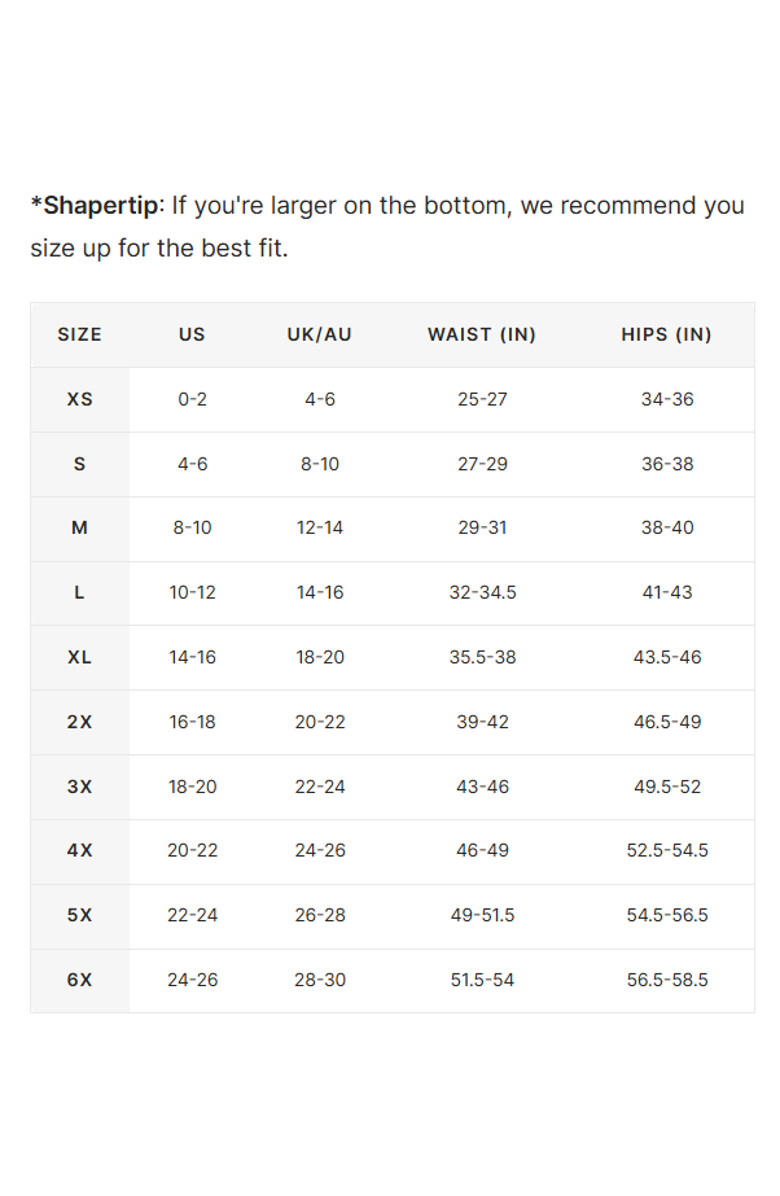
Task: Select the 6X size row label
Action: coord(79,980)
